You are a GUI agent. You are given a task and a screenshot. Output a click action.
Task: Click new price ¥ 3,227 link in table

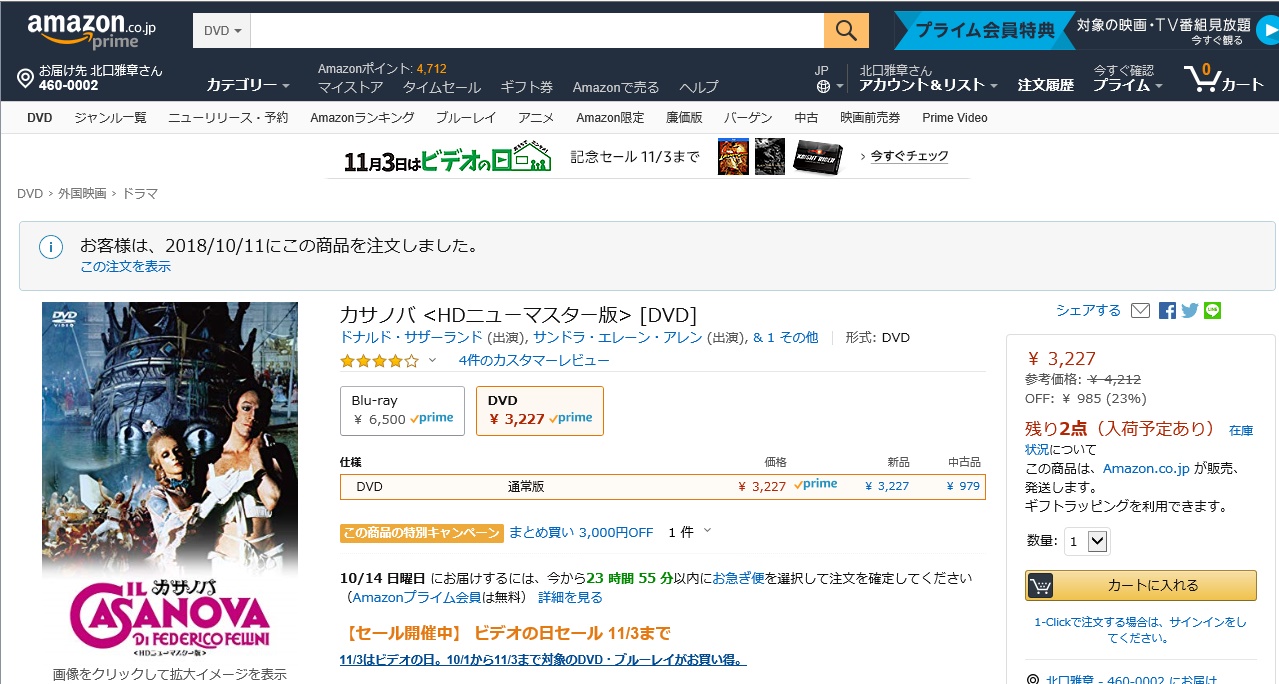(887, 486)
